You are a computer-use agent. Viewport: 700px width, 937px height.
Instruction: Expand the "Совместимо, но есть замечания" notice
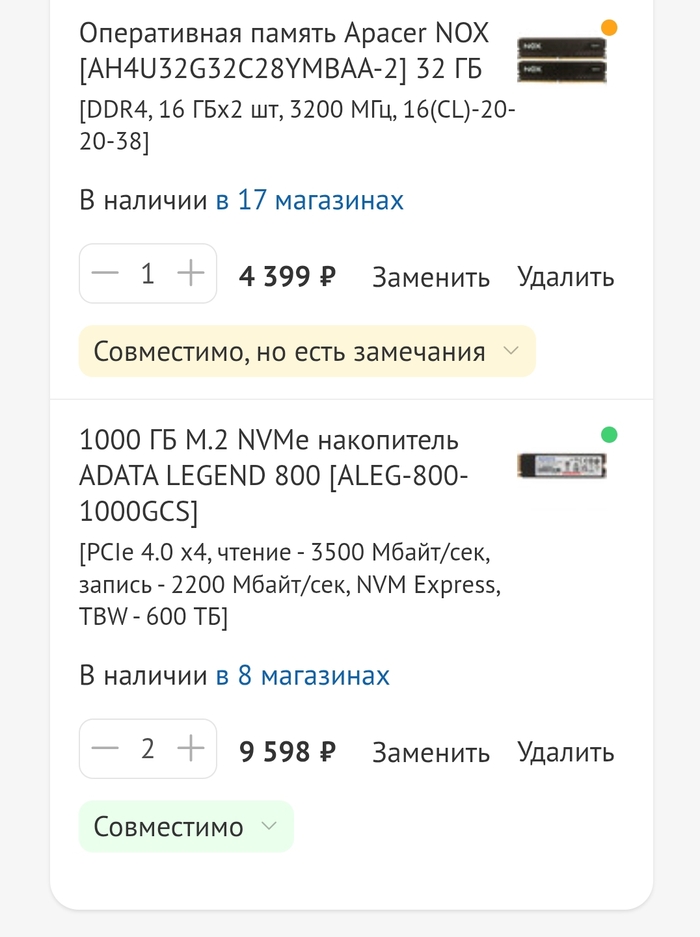click(x=307, y=351)
